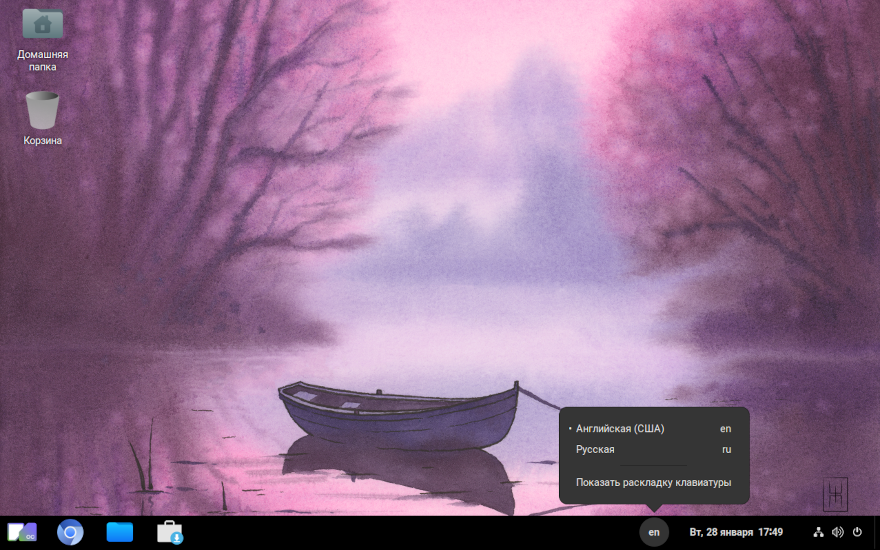This screenshot has width=880, height=550.
Task: Click the en code beside Английская (США)
Action: (x=726, y=428)
